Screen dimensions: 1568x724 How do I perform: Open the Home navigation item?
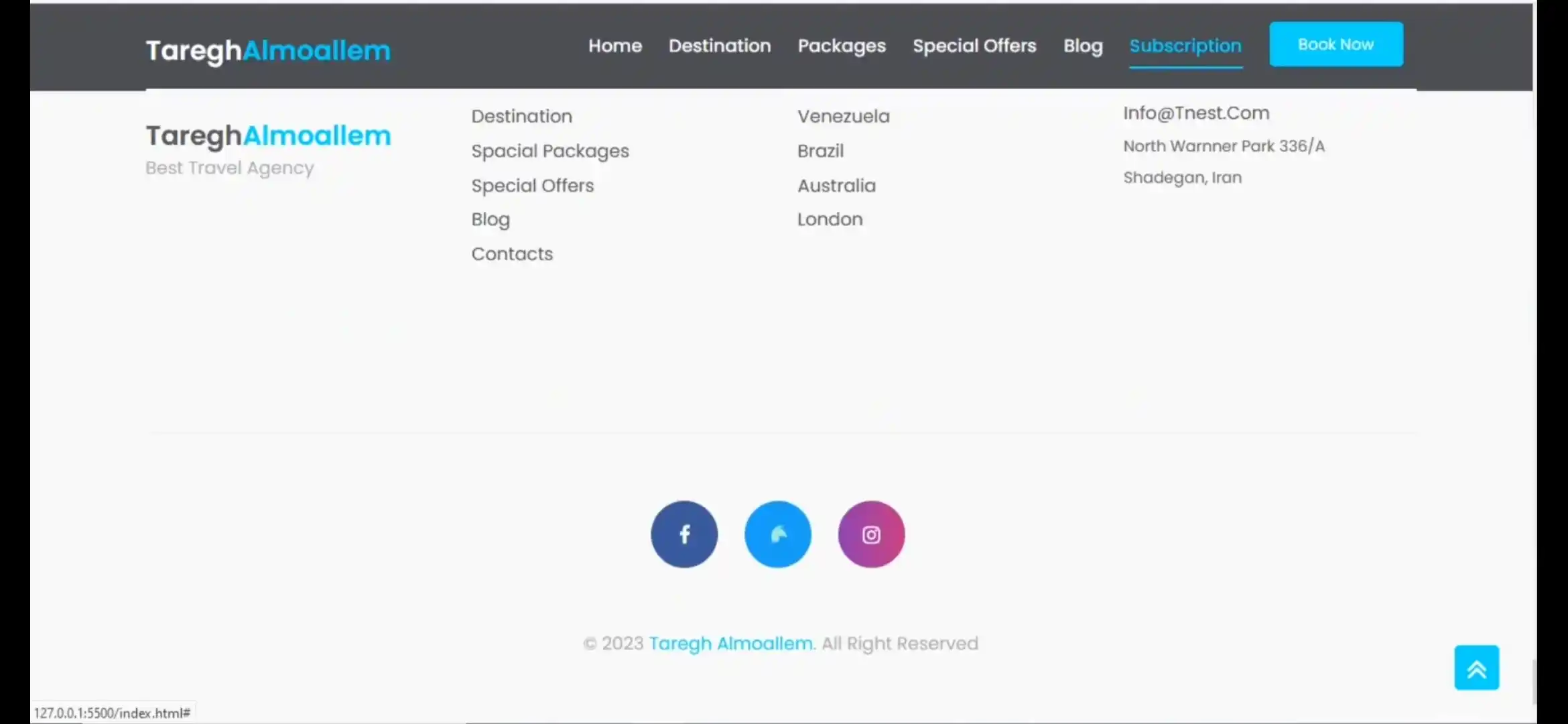614,46
